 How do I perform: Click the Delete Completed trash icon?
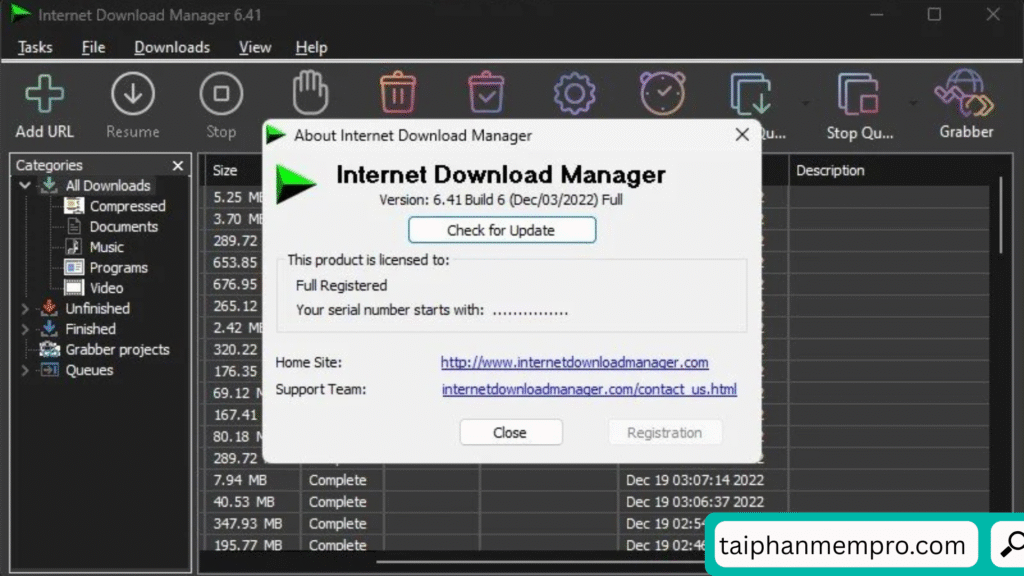pyautogui.click(x=486, y=94)
